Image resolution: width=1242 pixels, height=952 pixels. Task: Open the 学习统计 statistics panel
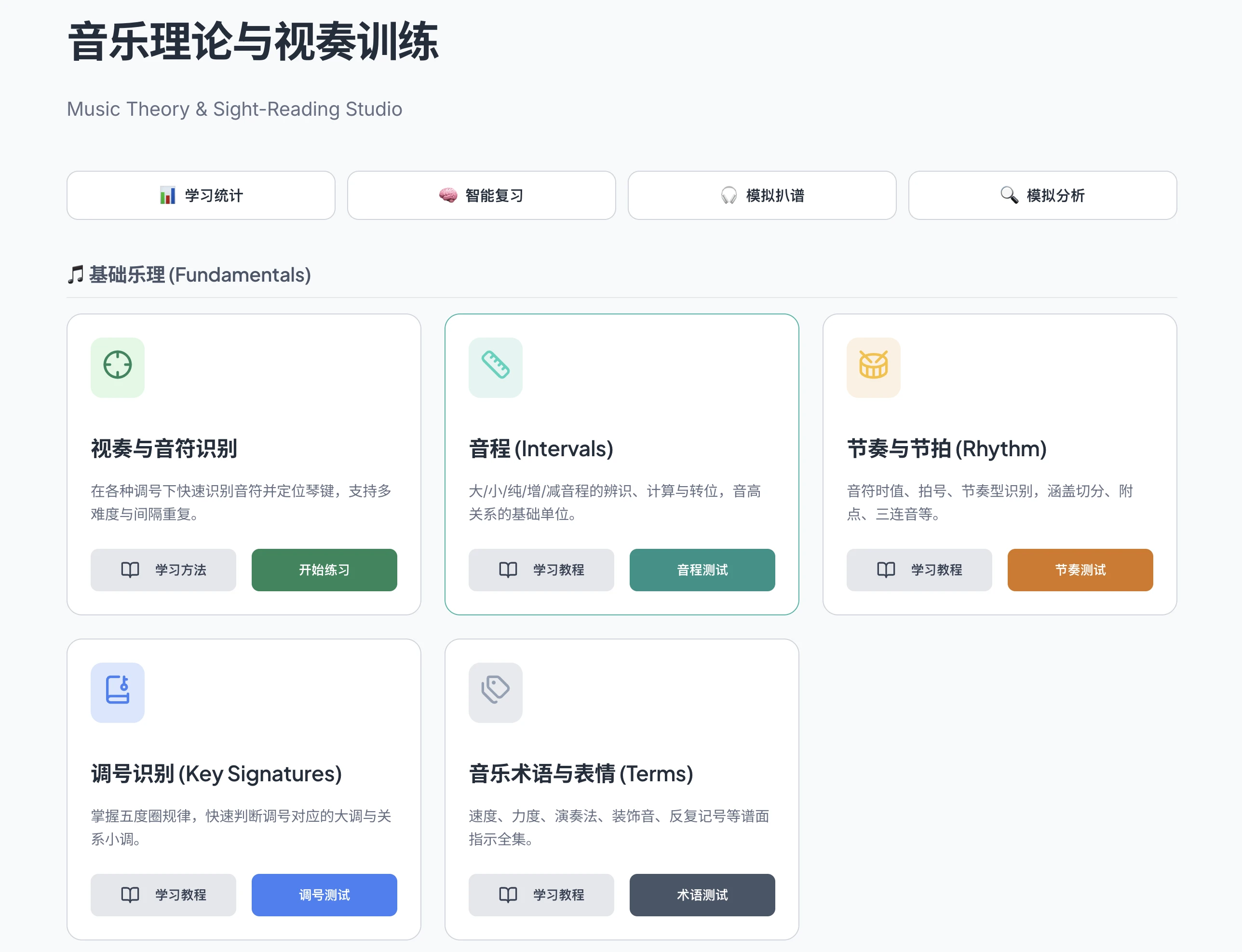click(x=201, y=195)
